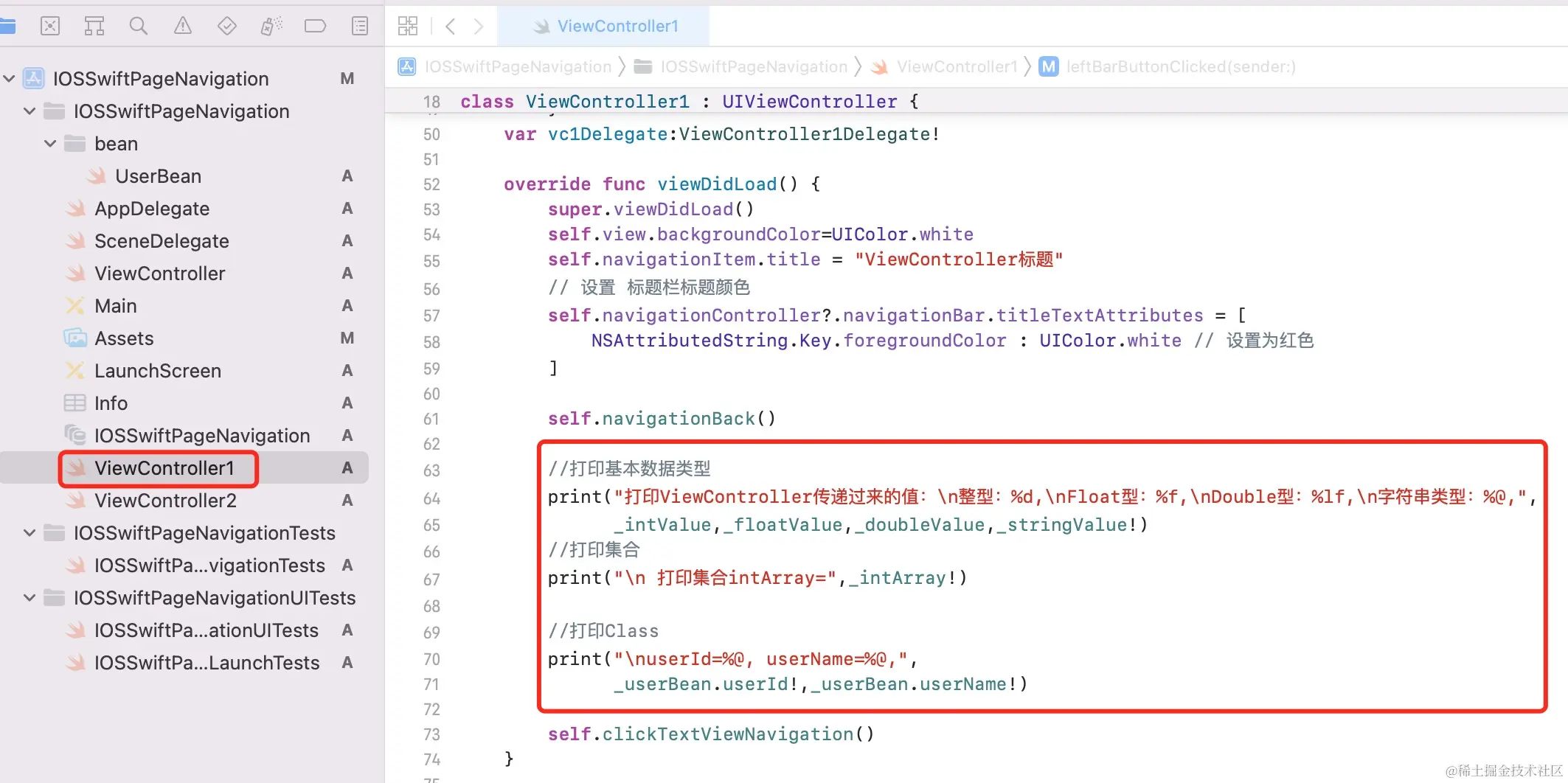Viewport: 1568px width, 783px height.
Task: Open the SceneDelegate swift file
Action: click(x=162, y=241)
